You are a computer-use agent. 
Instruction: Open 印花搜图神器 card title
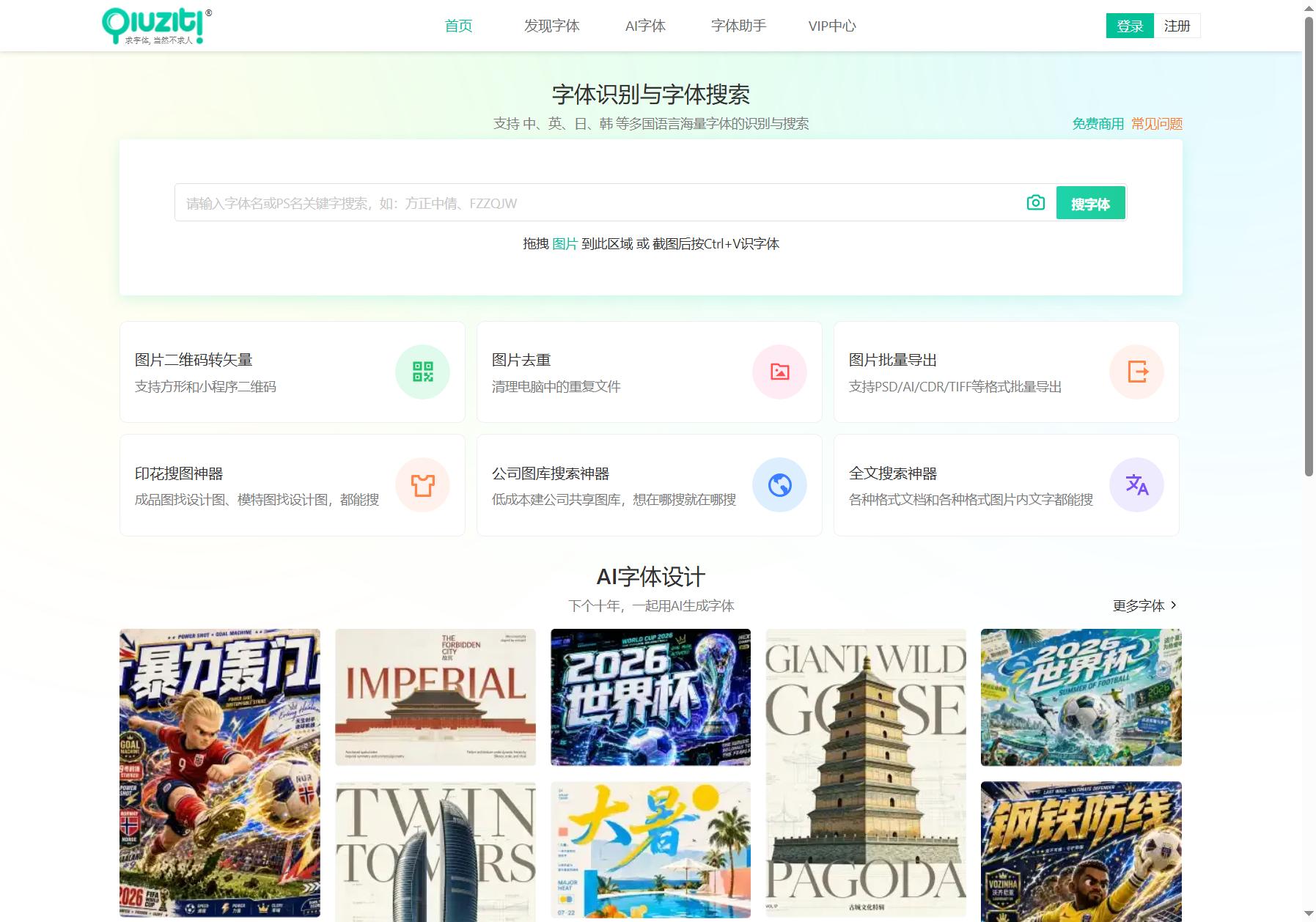click(179, 473)
